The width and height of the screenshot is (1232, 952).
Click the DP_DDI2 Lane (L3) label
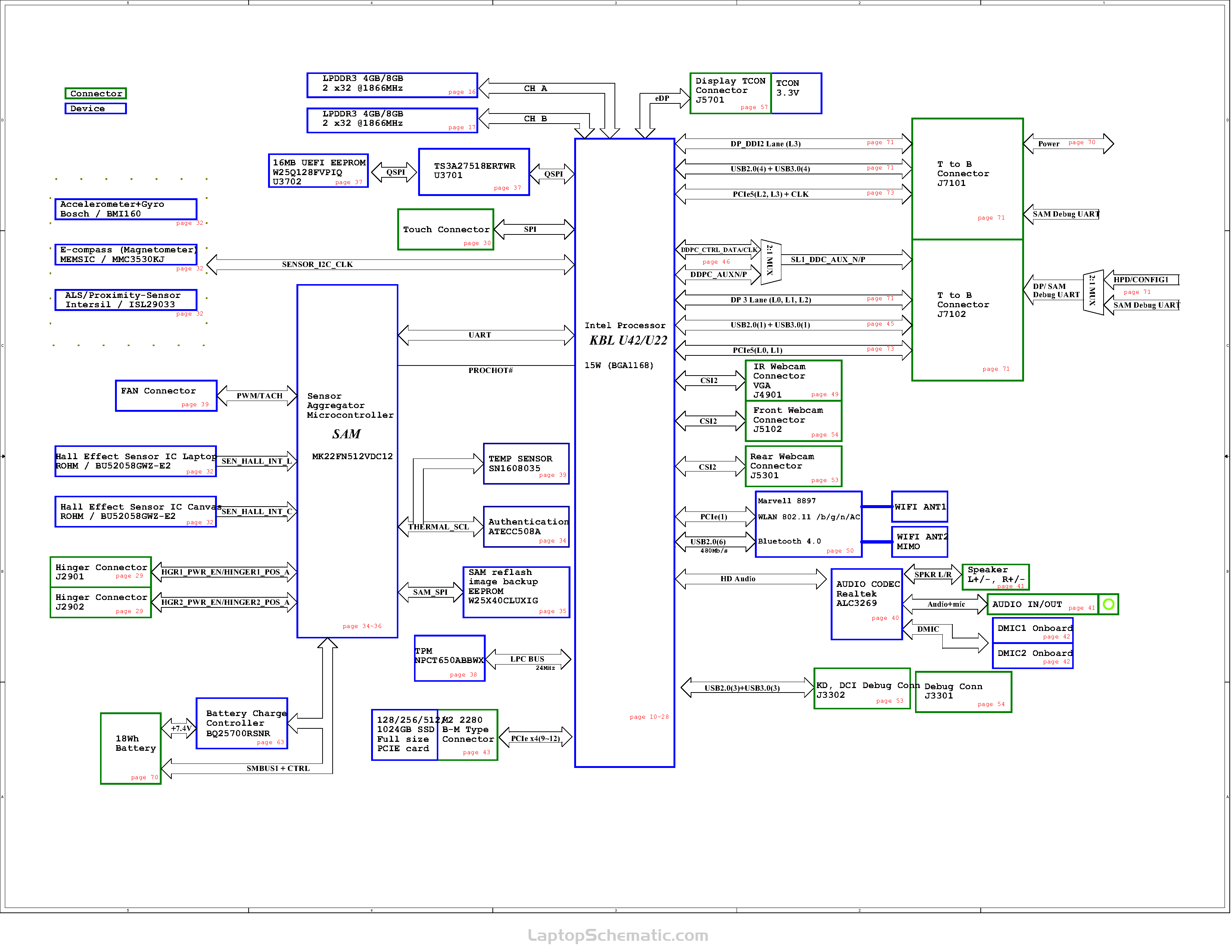pos(765,144)
